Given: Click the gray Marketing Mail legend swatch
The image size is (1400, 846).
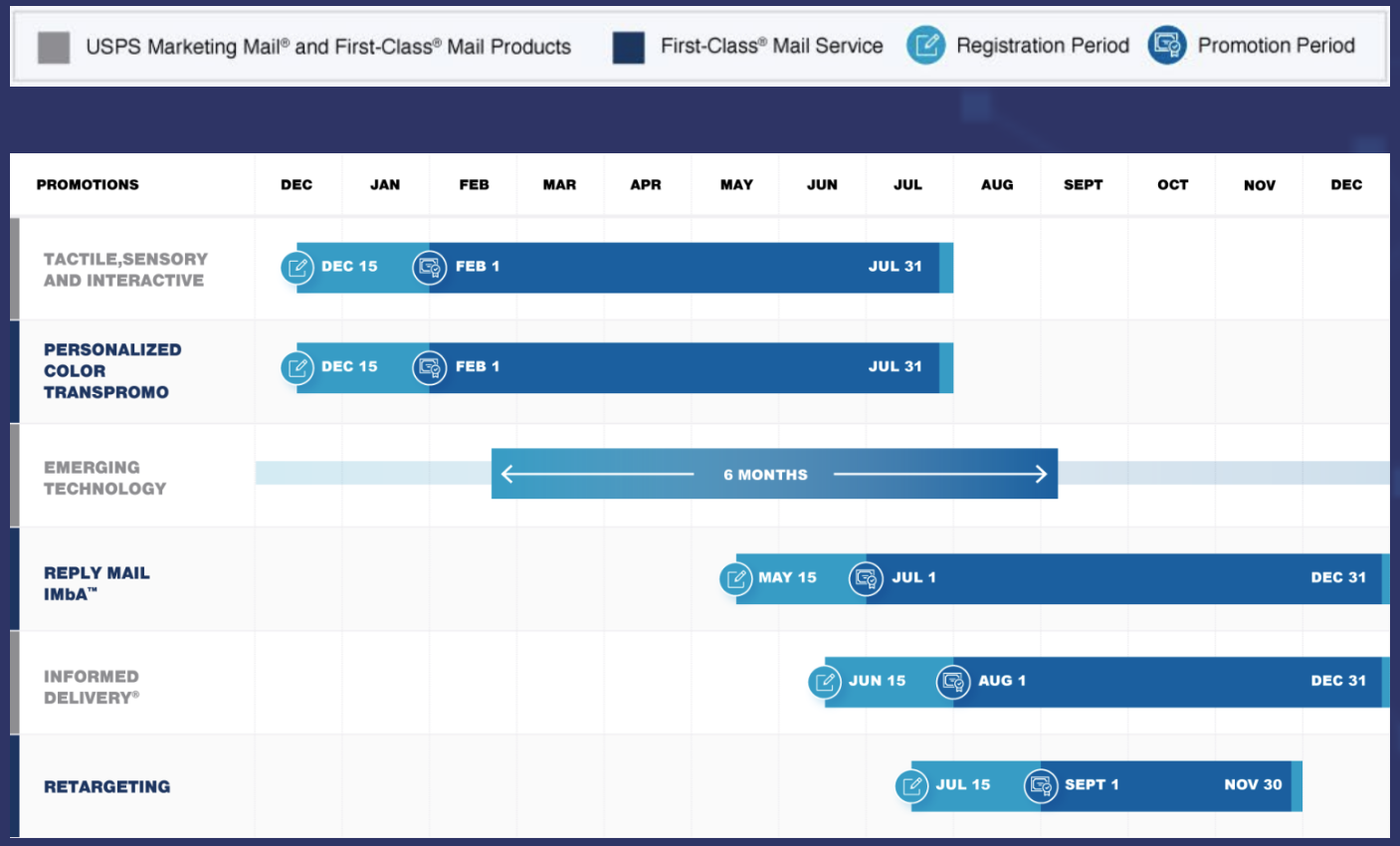Looking at the screenshot, I should click(x=54, y=47).
